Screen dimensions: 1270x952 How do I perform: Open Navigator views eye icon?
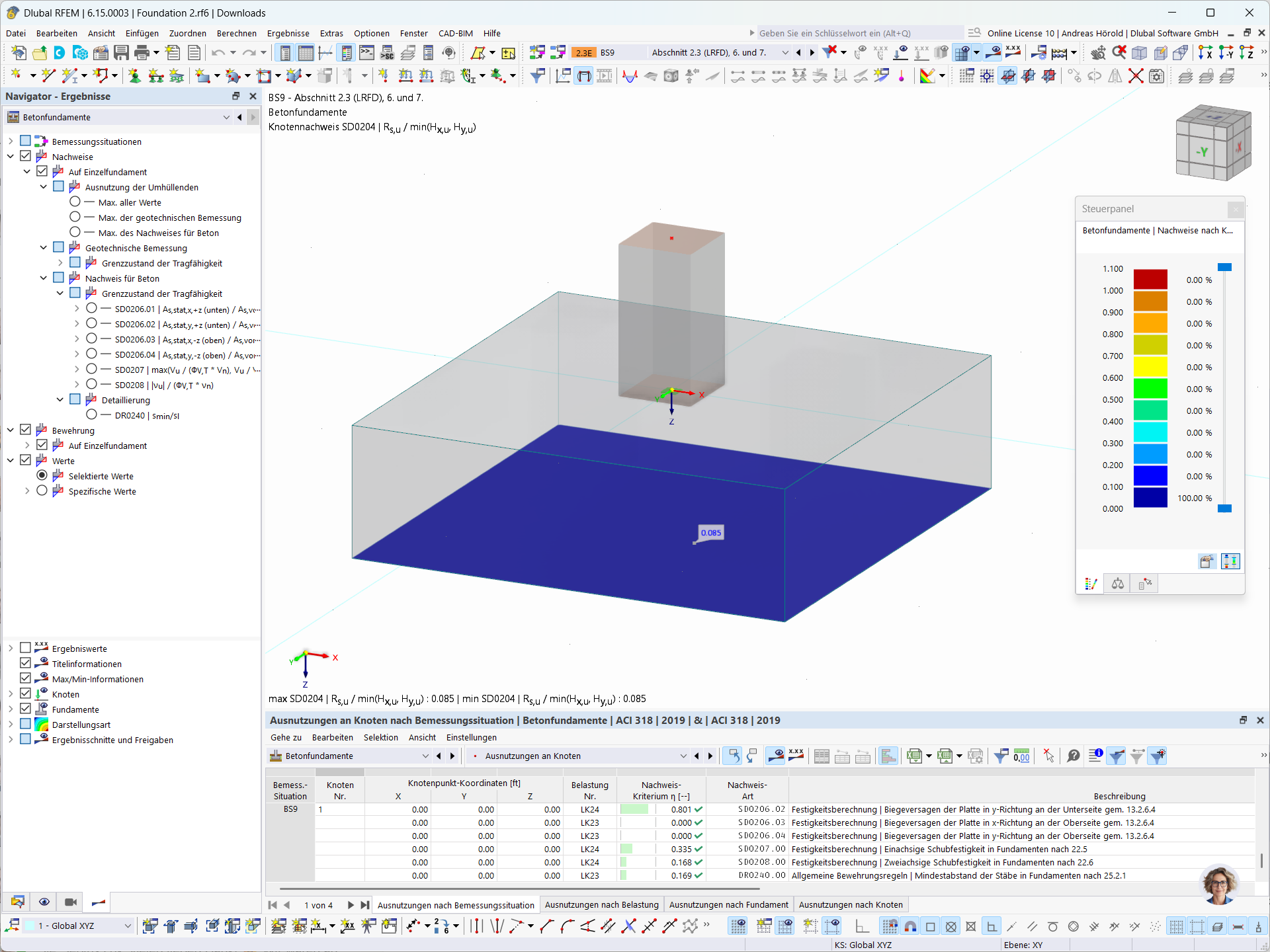click(x=44, y=902)
